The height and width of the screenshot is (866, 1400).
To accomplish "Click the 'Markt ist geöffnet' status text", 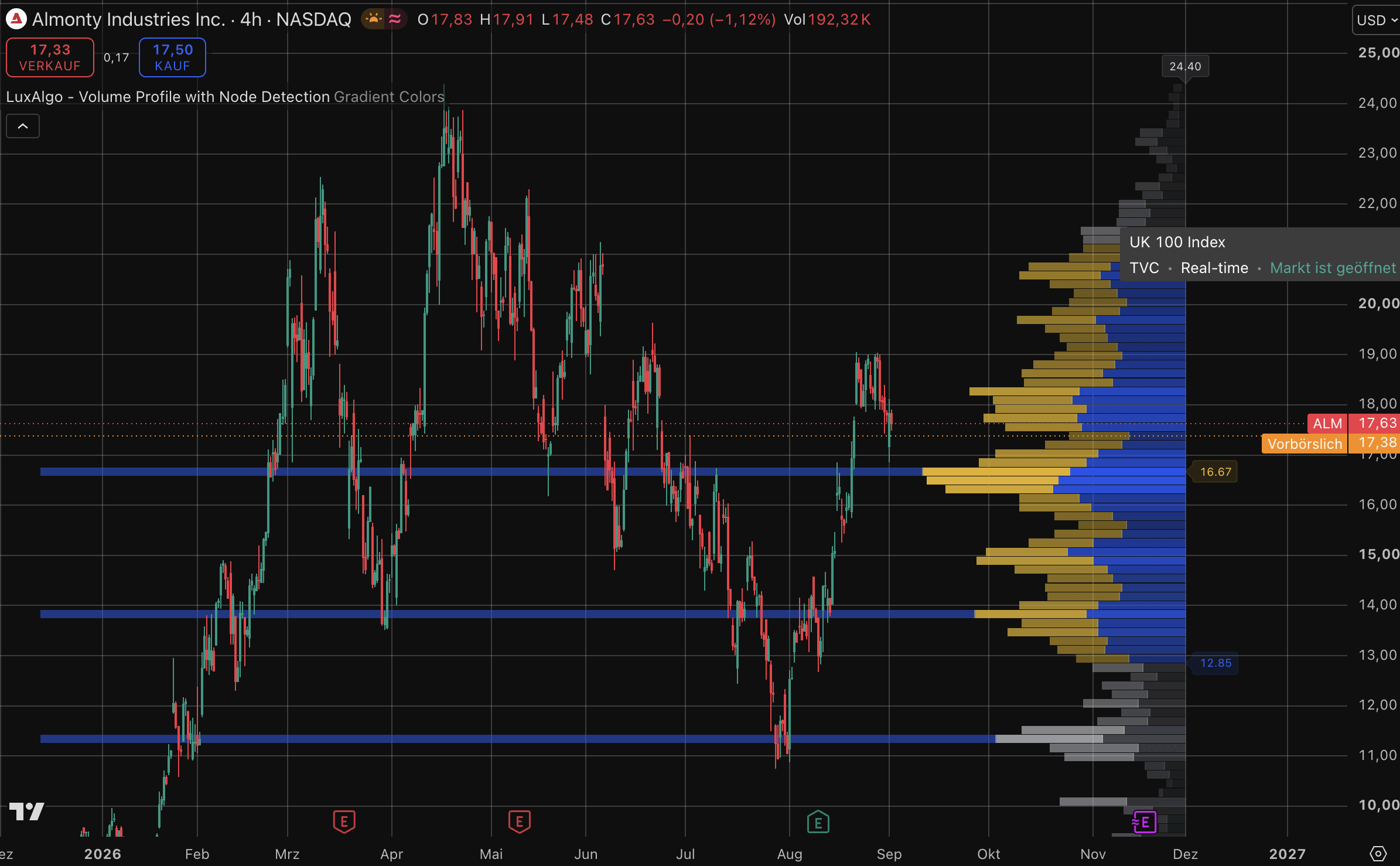I will point(1333,268).
